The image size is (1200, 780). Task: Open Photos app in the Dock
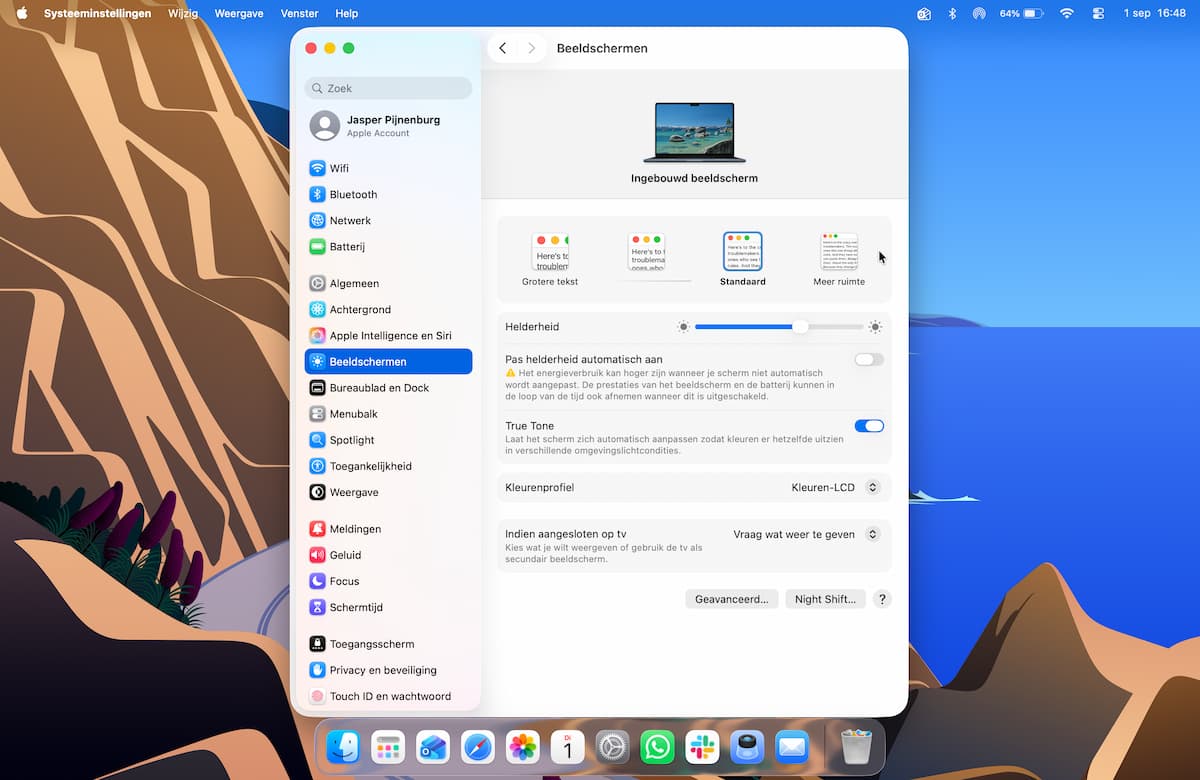(523, 746)
